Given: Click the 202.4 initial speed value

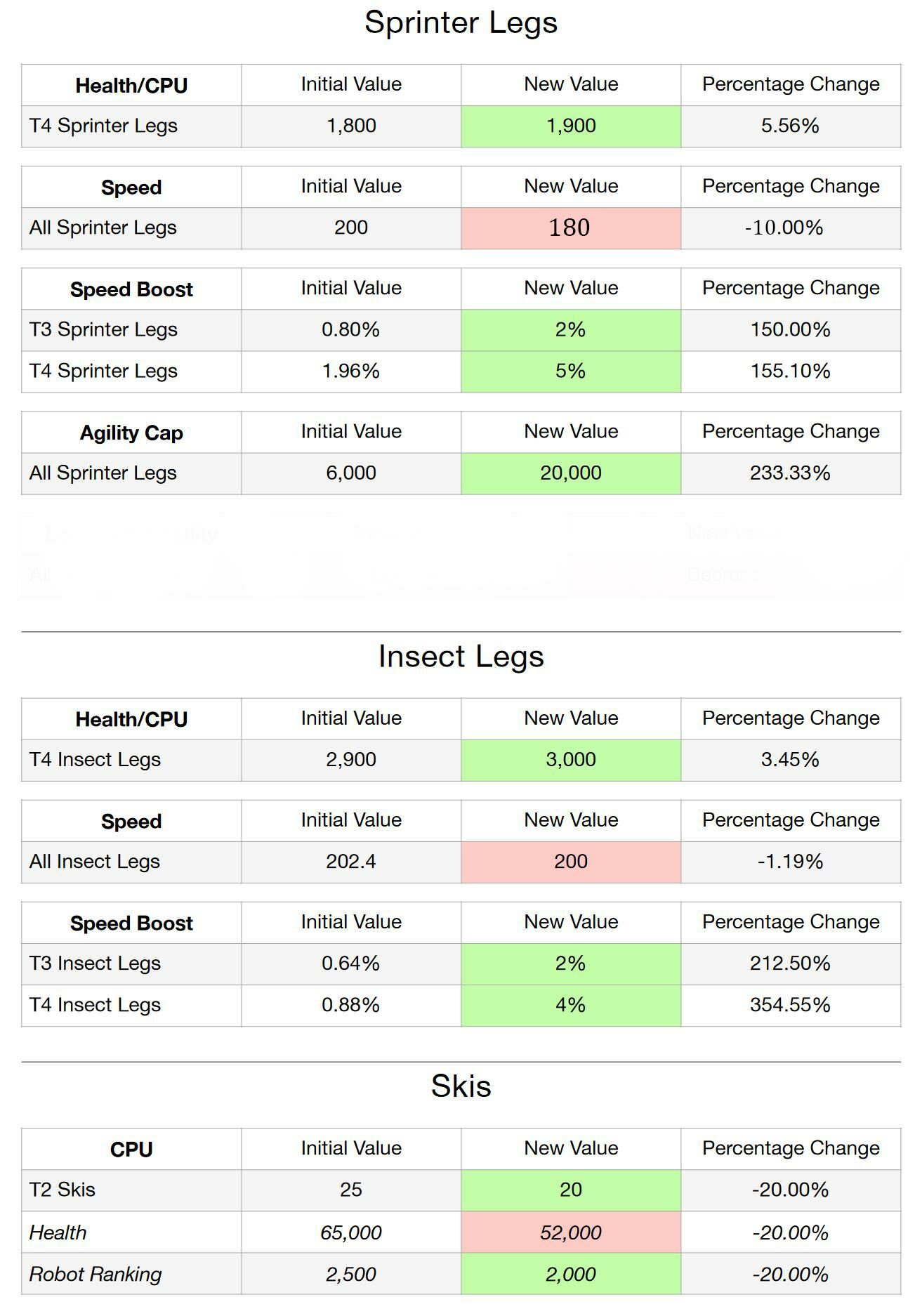Looking at the screenshot, I should tap(350, 862).
